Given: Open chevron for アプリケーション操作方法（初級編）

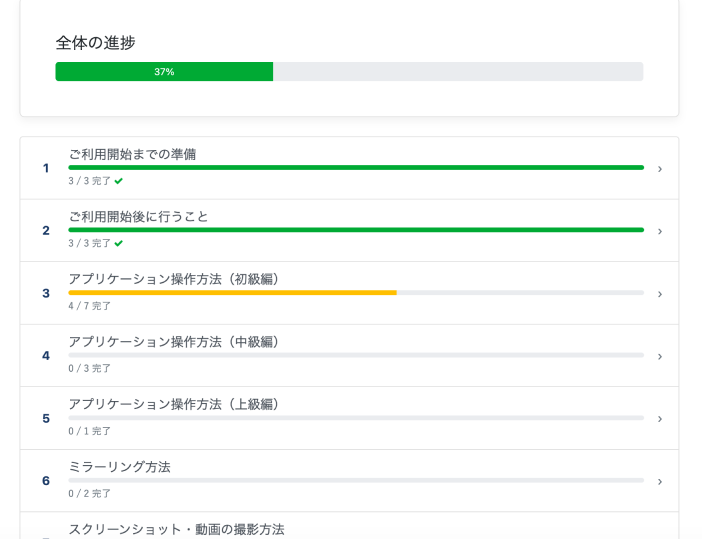Looking at the screenshot, I should click(x=659, y=294).
